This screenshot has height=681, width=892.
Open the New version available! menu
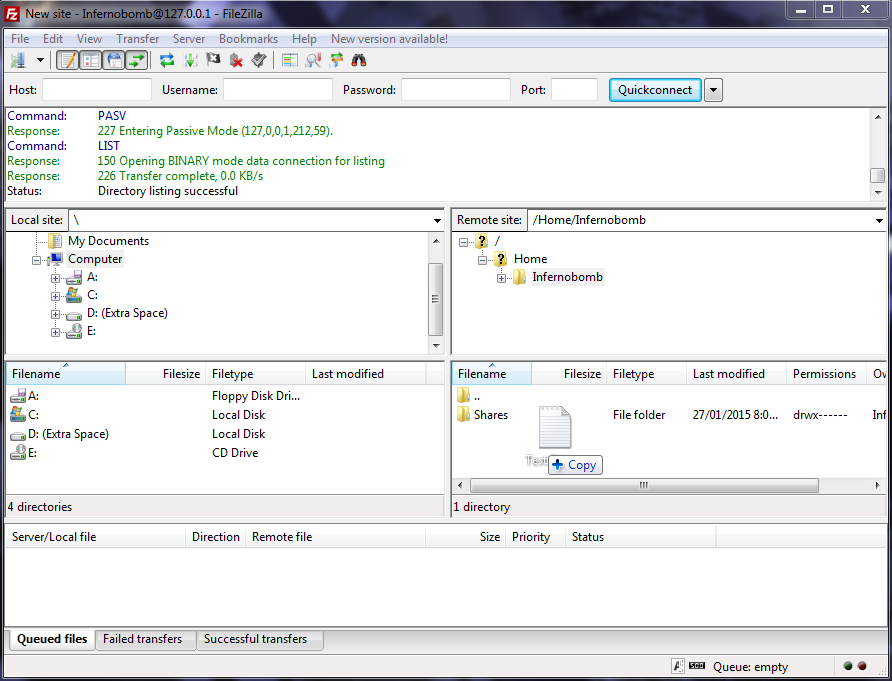389,39
